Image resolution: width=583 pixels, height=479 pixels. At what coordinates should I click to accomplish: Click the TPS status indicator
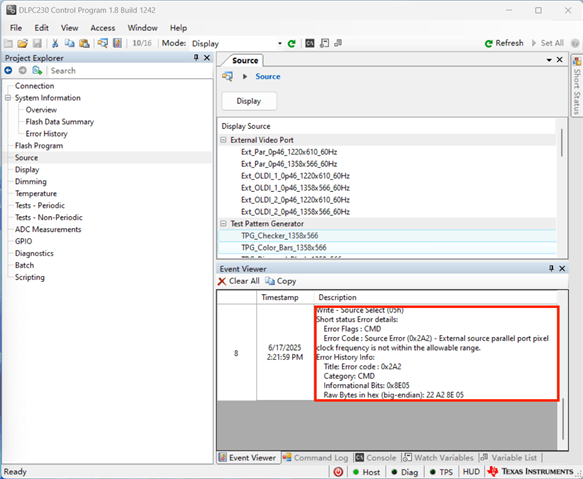[441, 472]
